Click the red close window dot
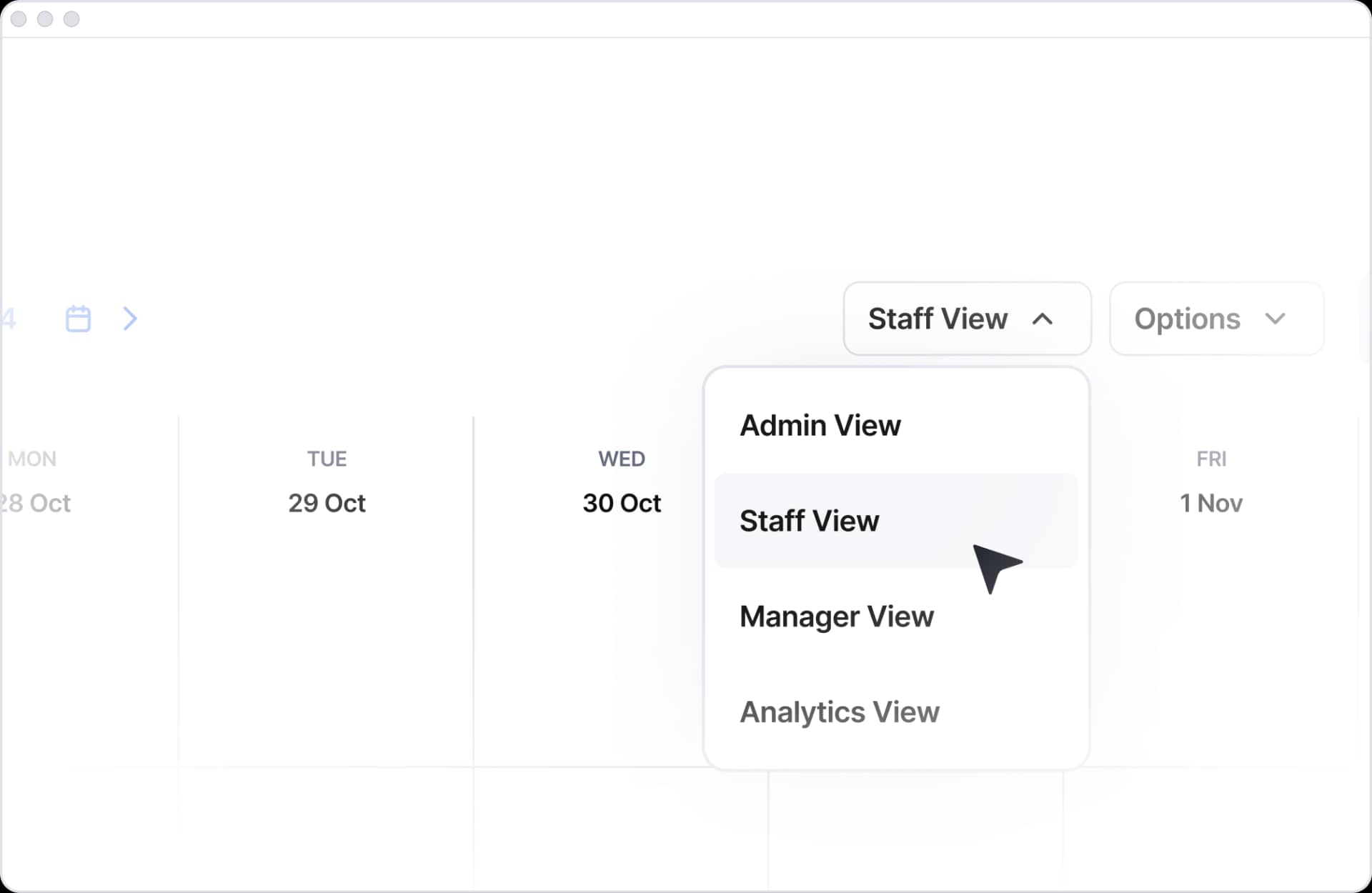The height and width of the screenshot is (893, 1372). [x=19, y=19]
